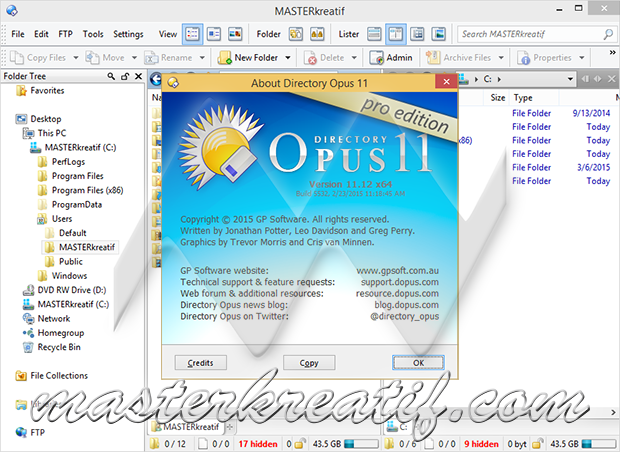Click the second Folder toolbar icon
Image resolution: width=620 pixels, height=452 pixels.
[317, 34]
